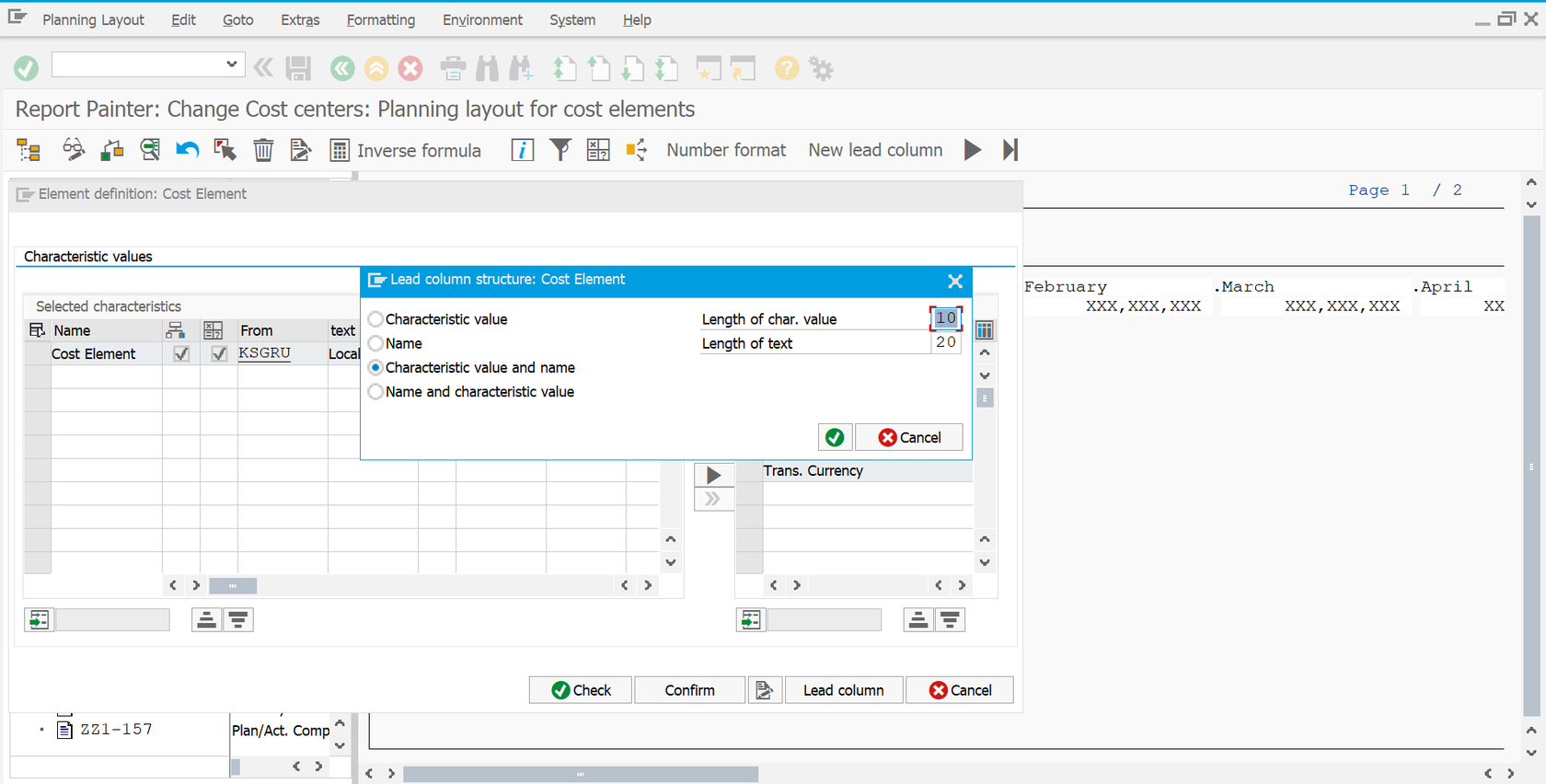Click the 'Length of text' input field
Screen dimensions: 1546x784
pos(946,342)
